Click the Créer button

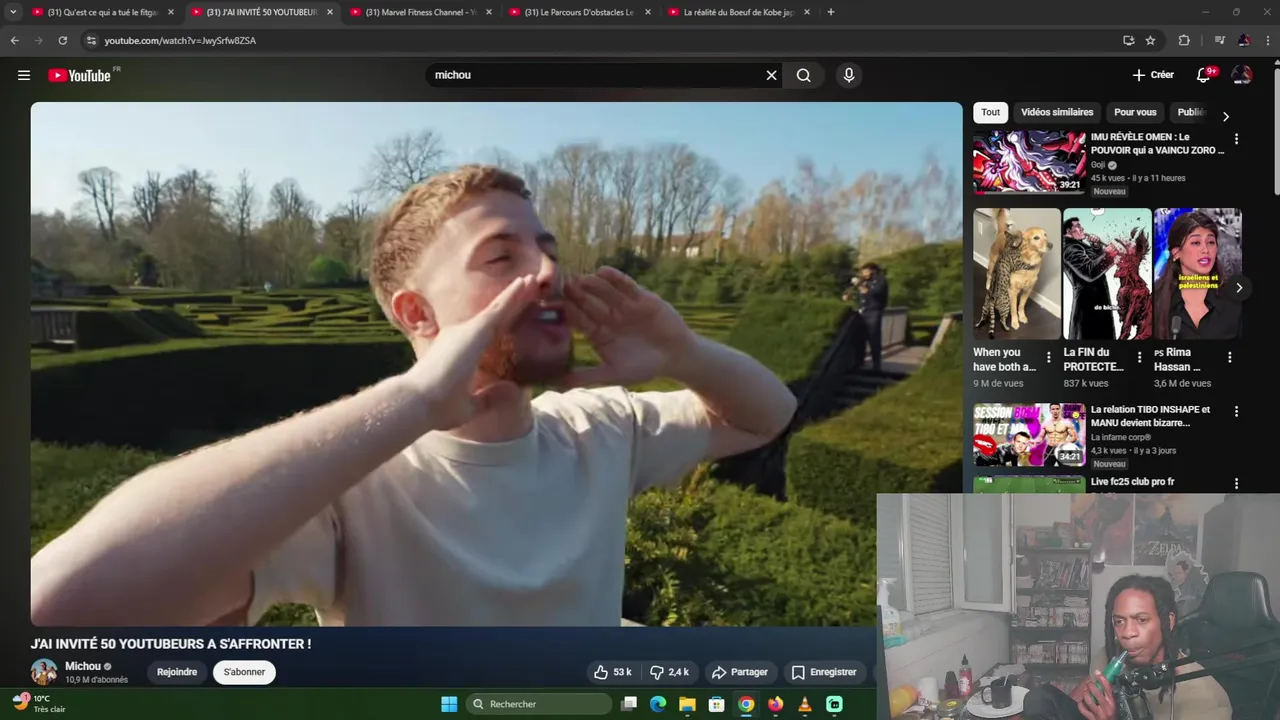(x=1153, y=75)
